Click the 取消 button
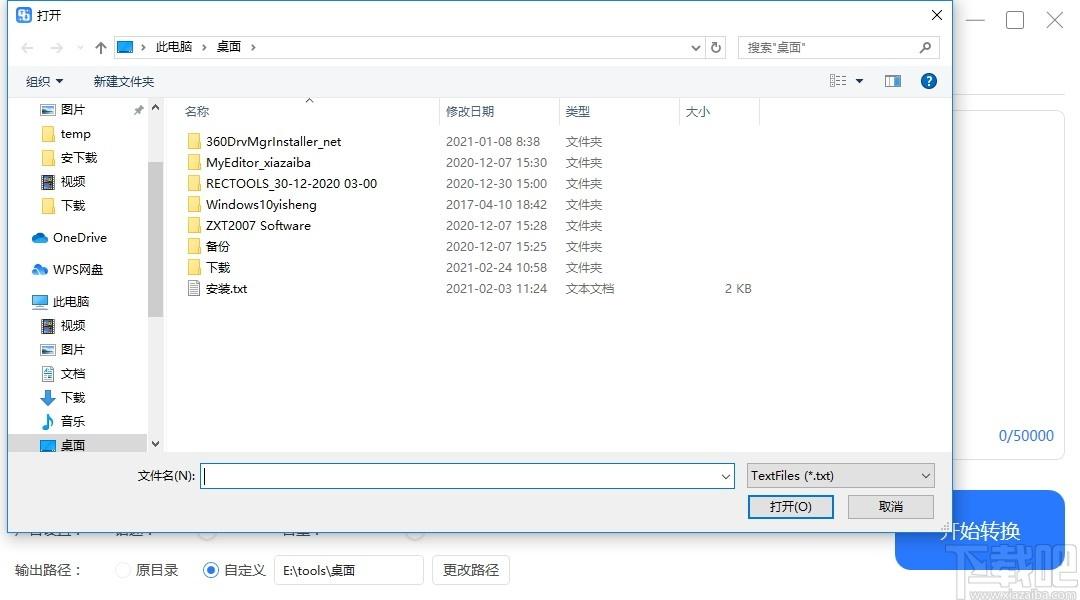 click(x=890, y=507)
